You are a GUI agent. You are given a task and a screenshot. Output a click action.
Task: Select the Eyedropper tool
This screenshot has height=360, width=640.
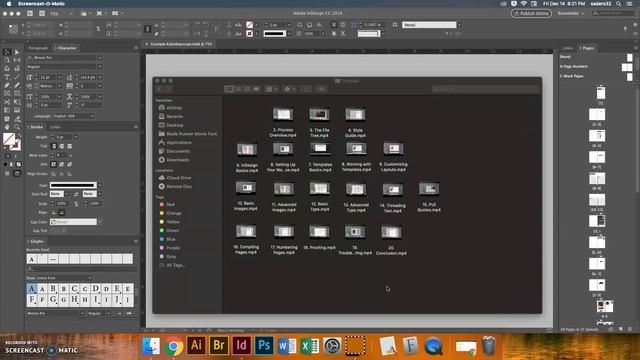17,119
